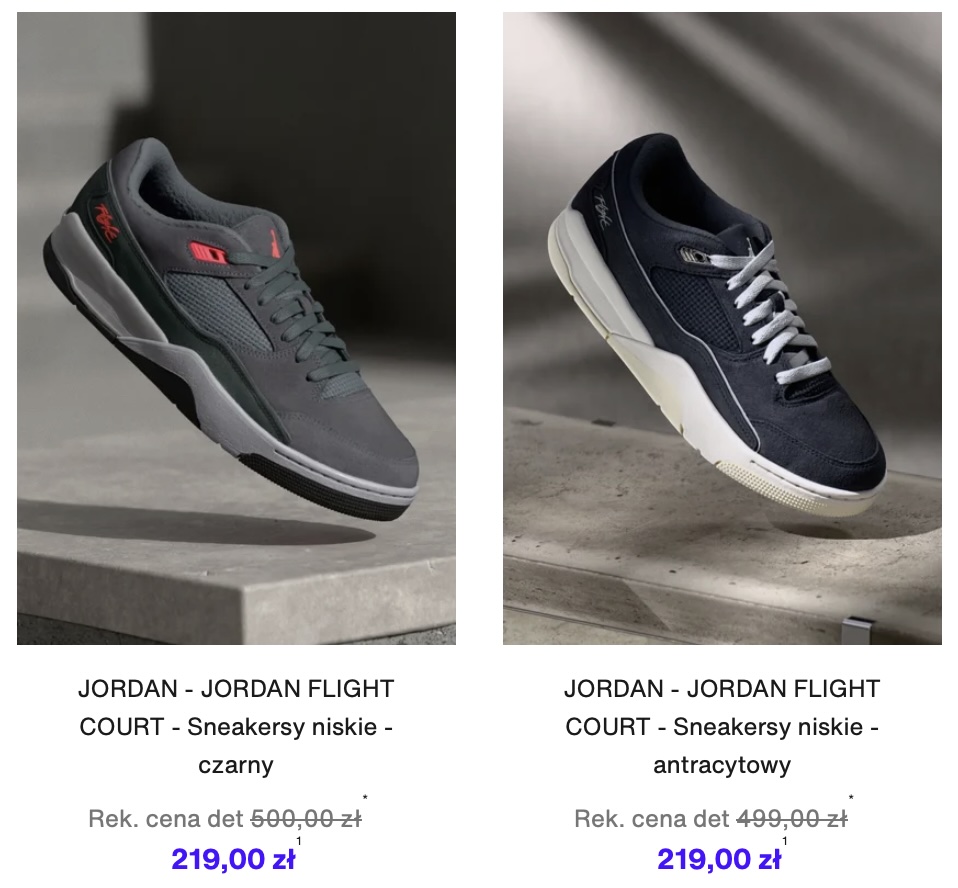This screenshot has height=888, width=958.
Task: Click the crossed-out 500,00 zł price
Action: coord(307,818)
